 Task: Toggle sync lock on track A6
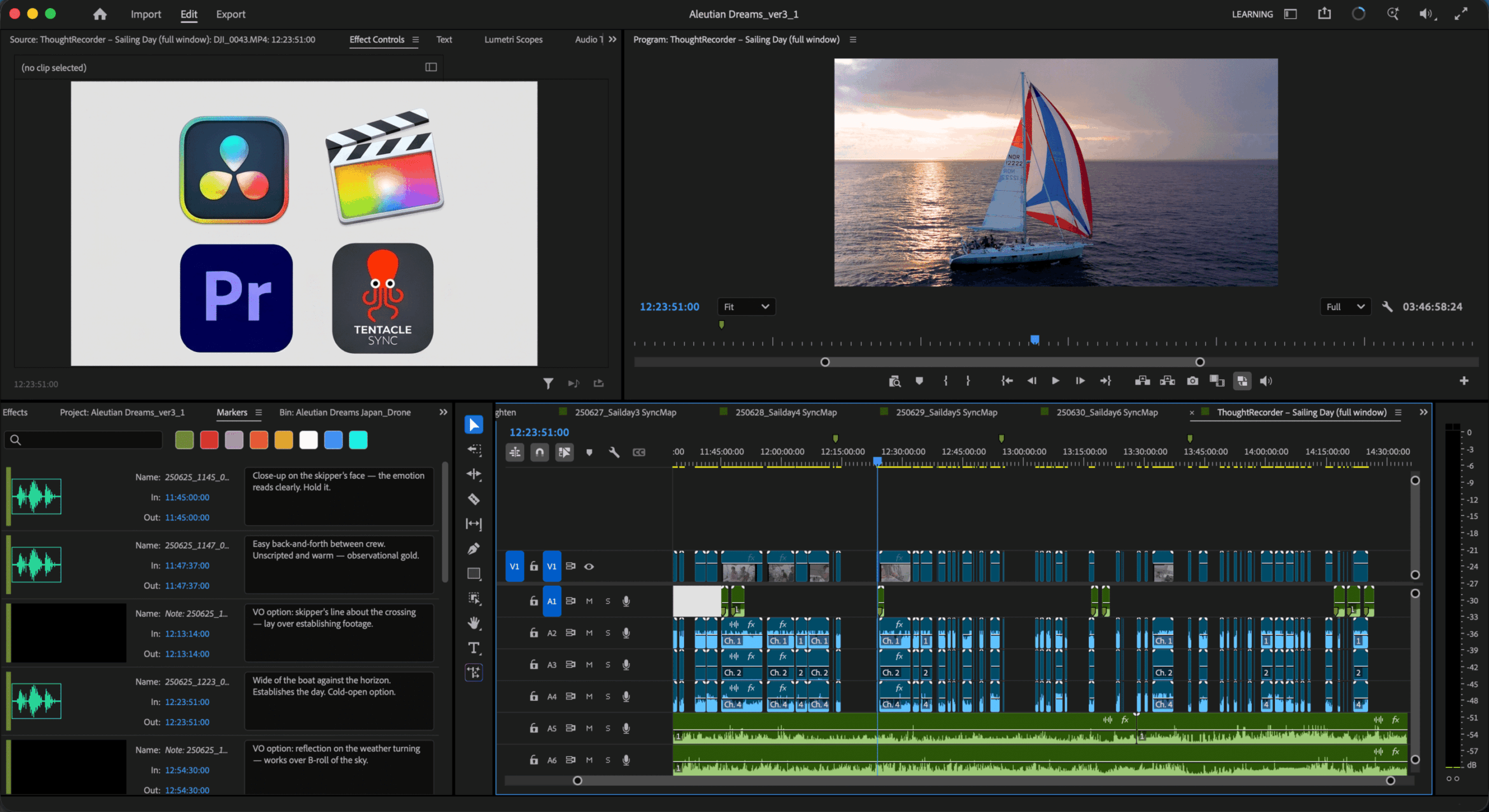[571, 760]
